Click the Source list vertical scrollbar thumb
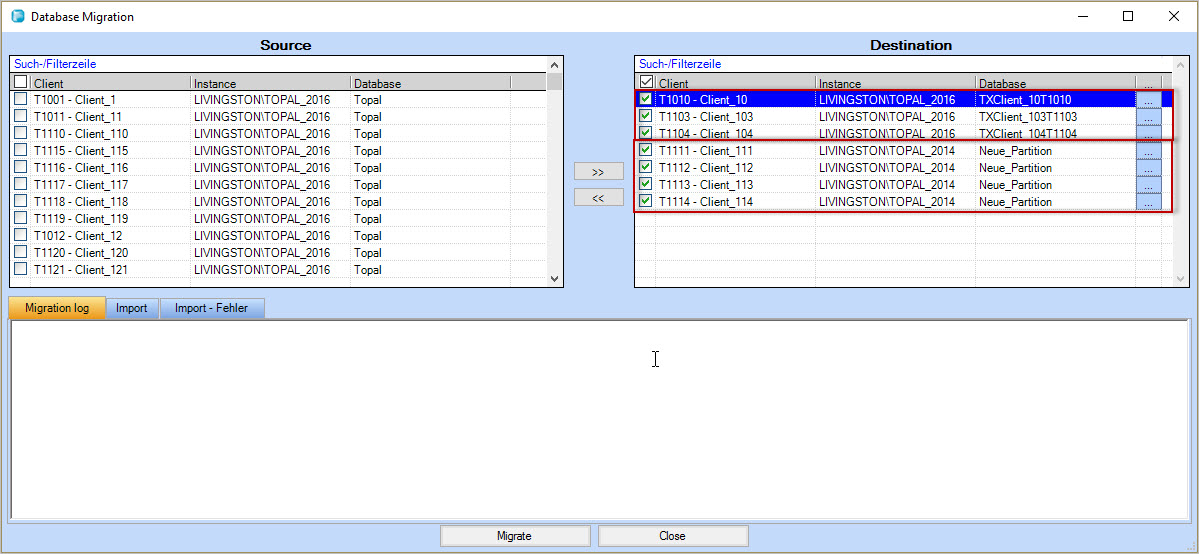Viewport: 1199px width, 554px height. (554, 82)
